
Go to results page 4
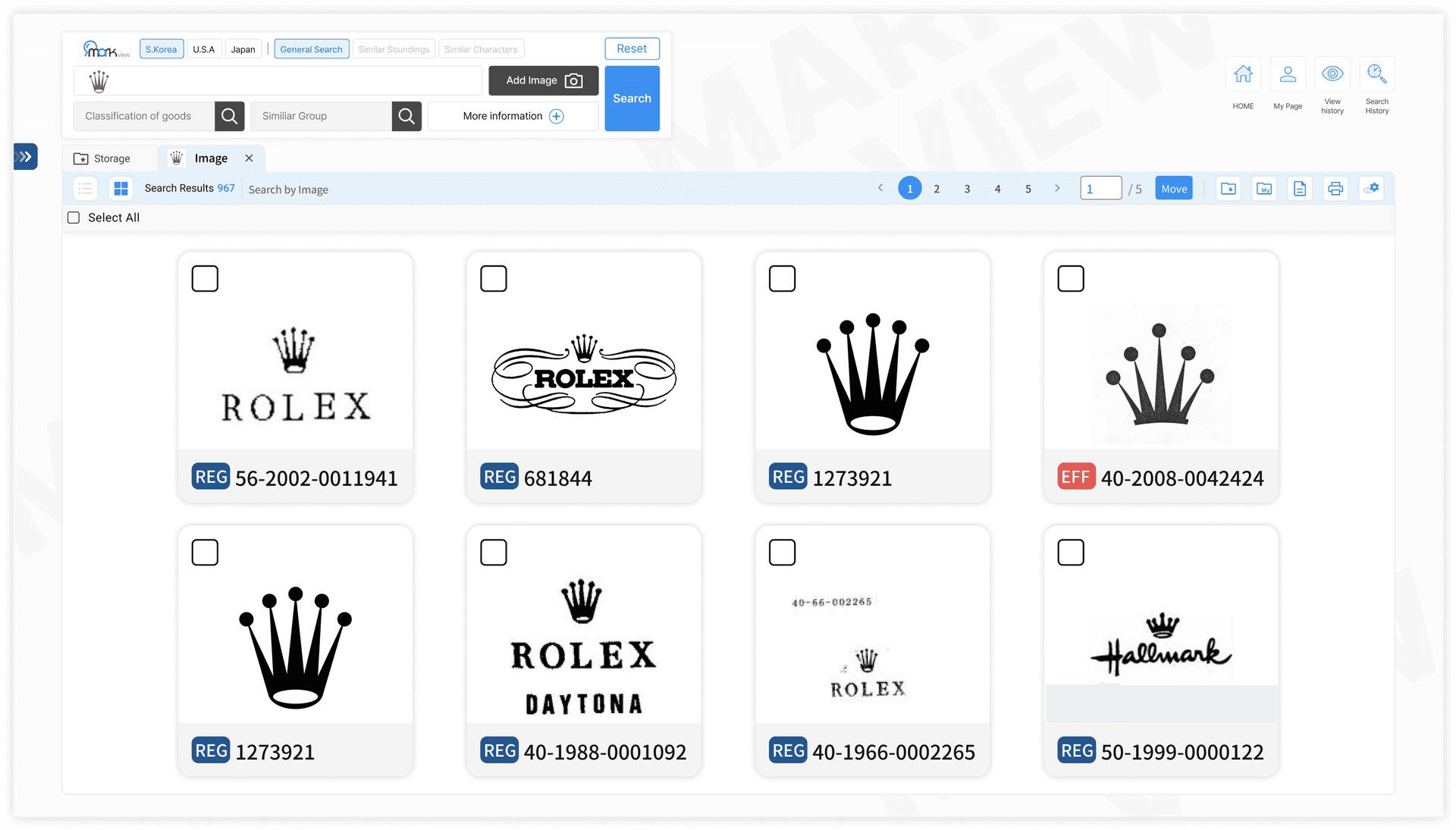click(998, 189)
